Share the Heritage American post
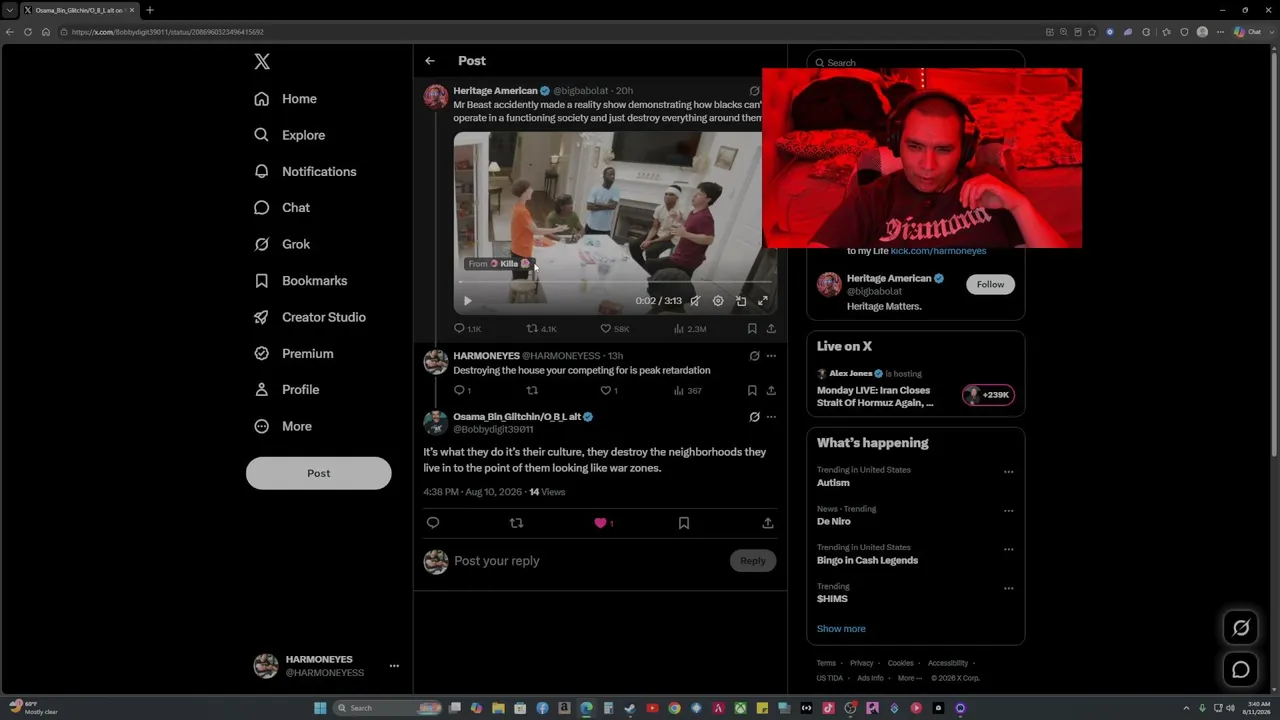 coord(771,328)
